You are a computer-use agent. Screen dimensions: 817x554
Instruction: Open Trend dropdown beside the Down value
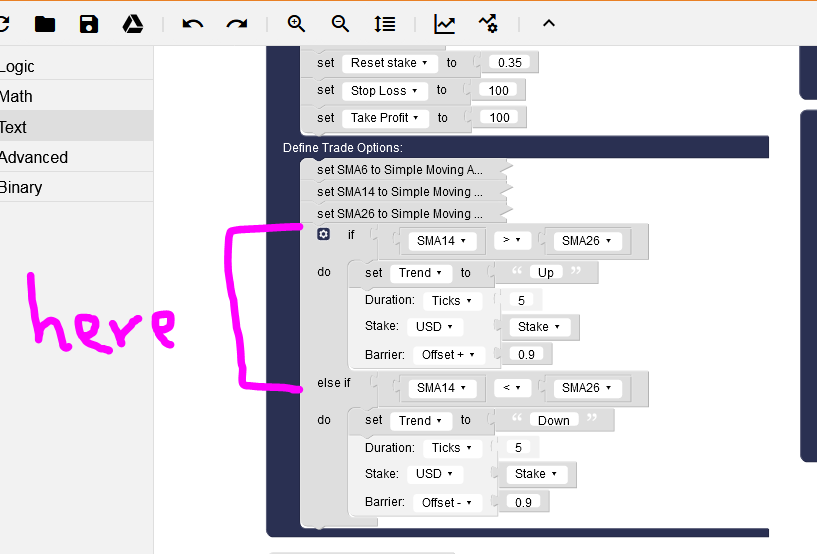pyautogui.click(x=420, y=421)
